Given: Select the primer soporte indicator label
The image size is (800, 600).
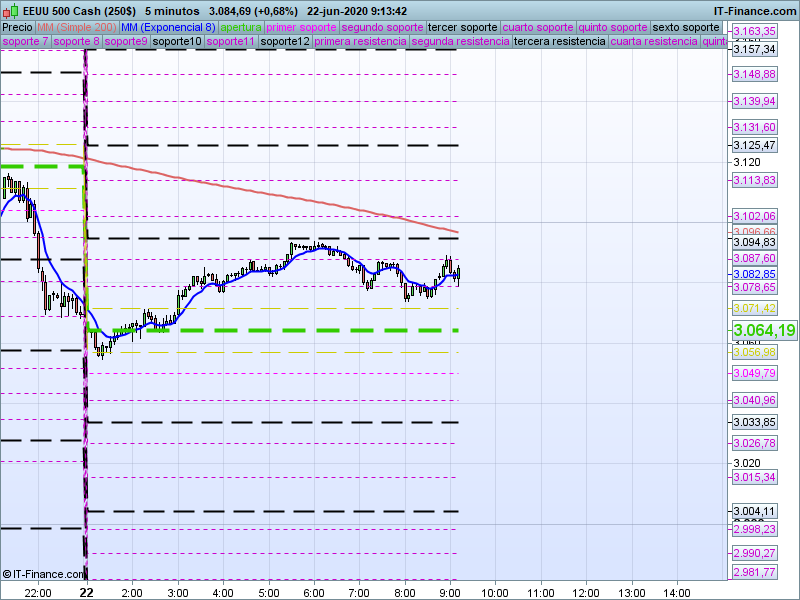Looking at the screenshot, I should pyautogui.click(x=302, y=27).
